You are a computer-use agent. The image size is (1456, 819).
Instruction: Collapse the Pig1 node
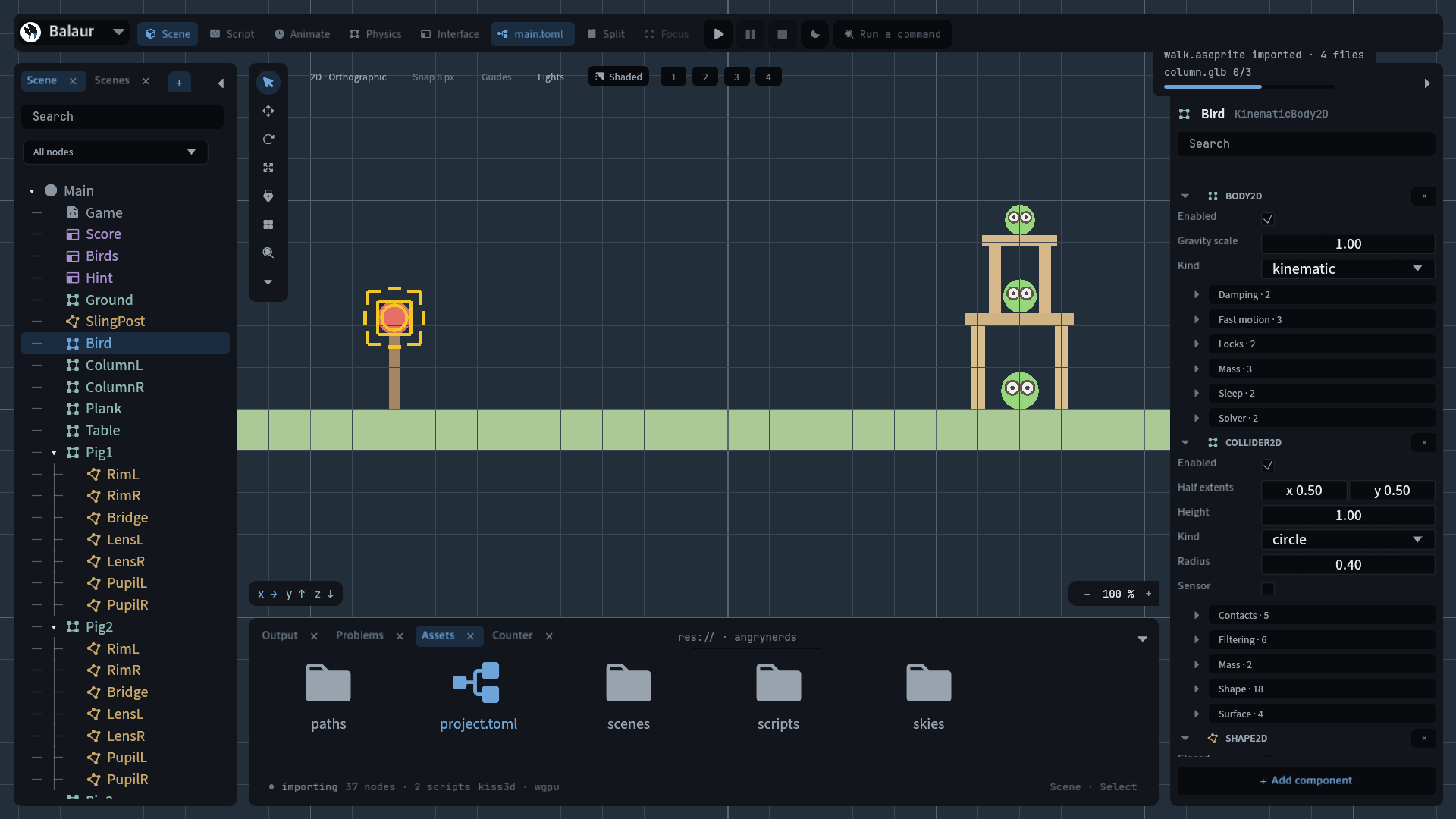(x=54, y=453)
